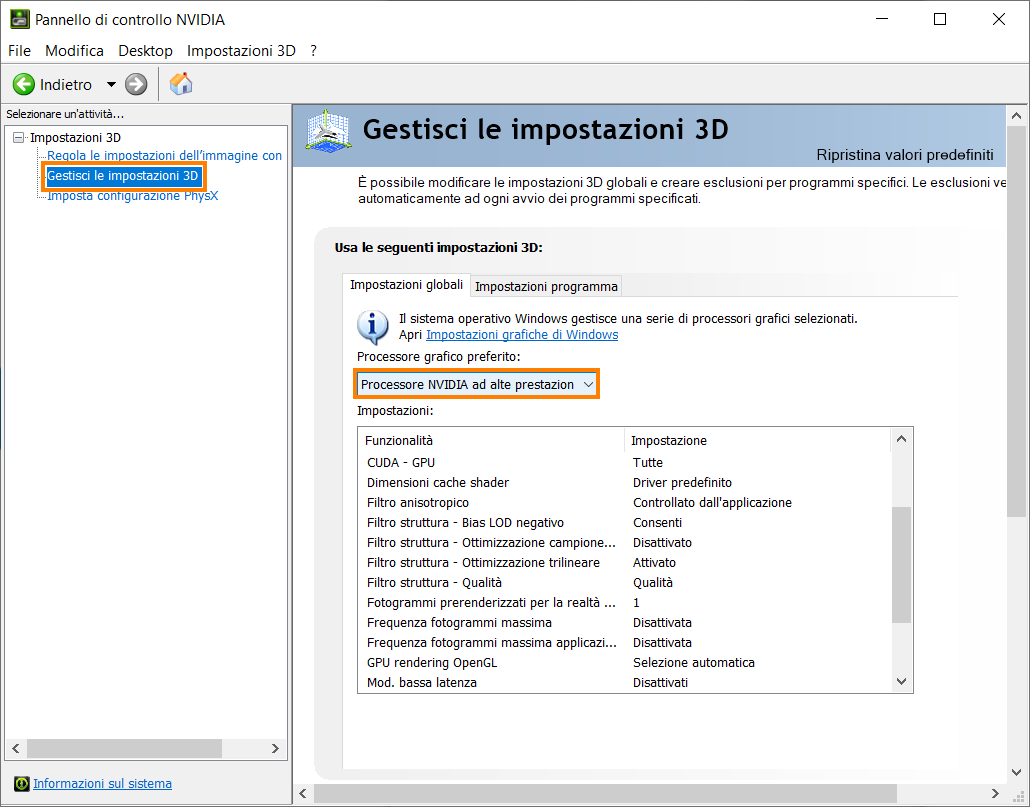Open the Desktop menu

(x=145, y=50)
